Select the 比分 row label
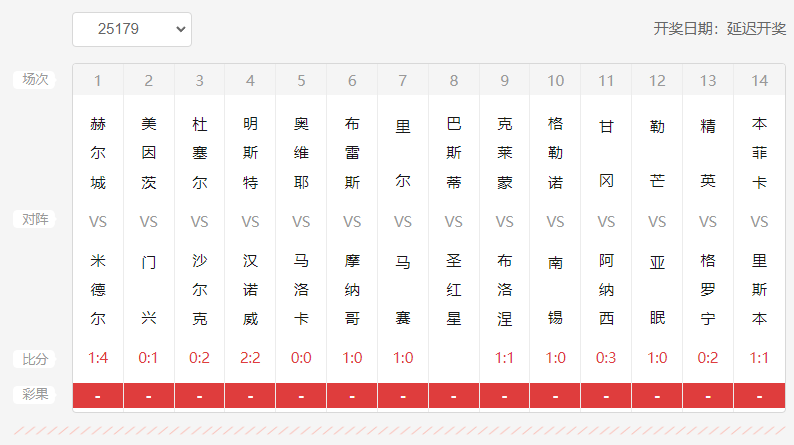This screenshot has width=794, height=445. (35, 358)
